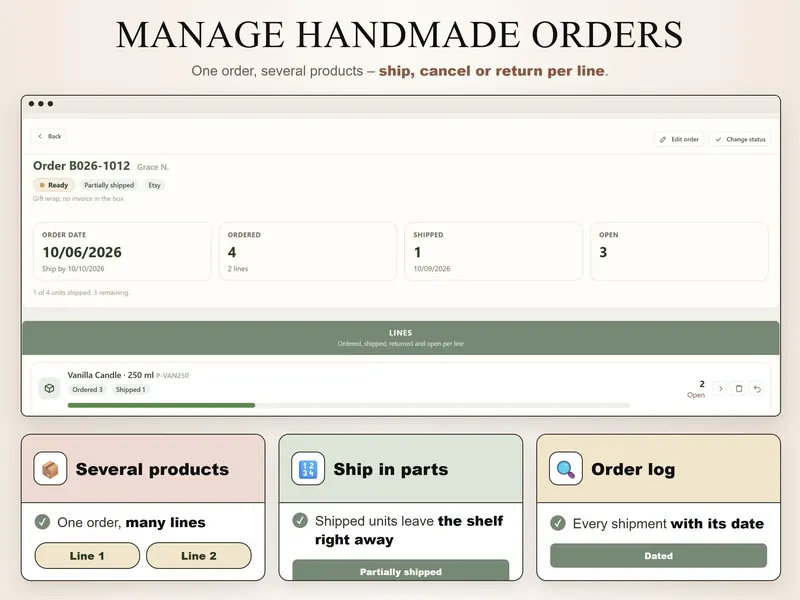Click the Change status button

[x=740, y=139]
